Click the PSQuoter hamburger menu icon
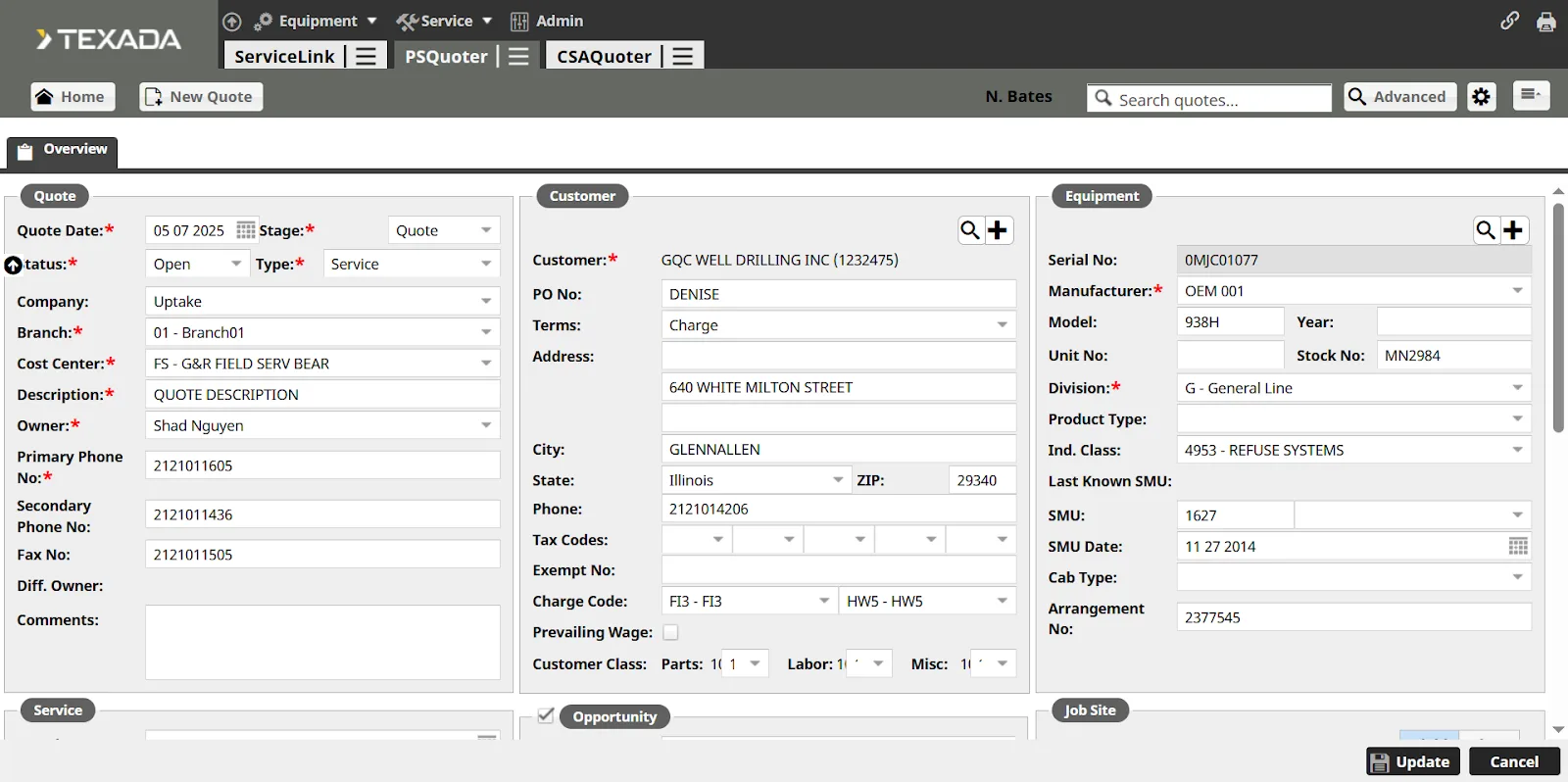 (519, 56)
